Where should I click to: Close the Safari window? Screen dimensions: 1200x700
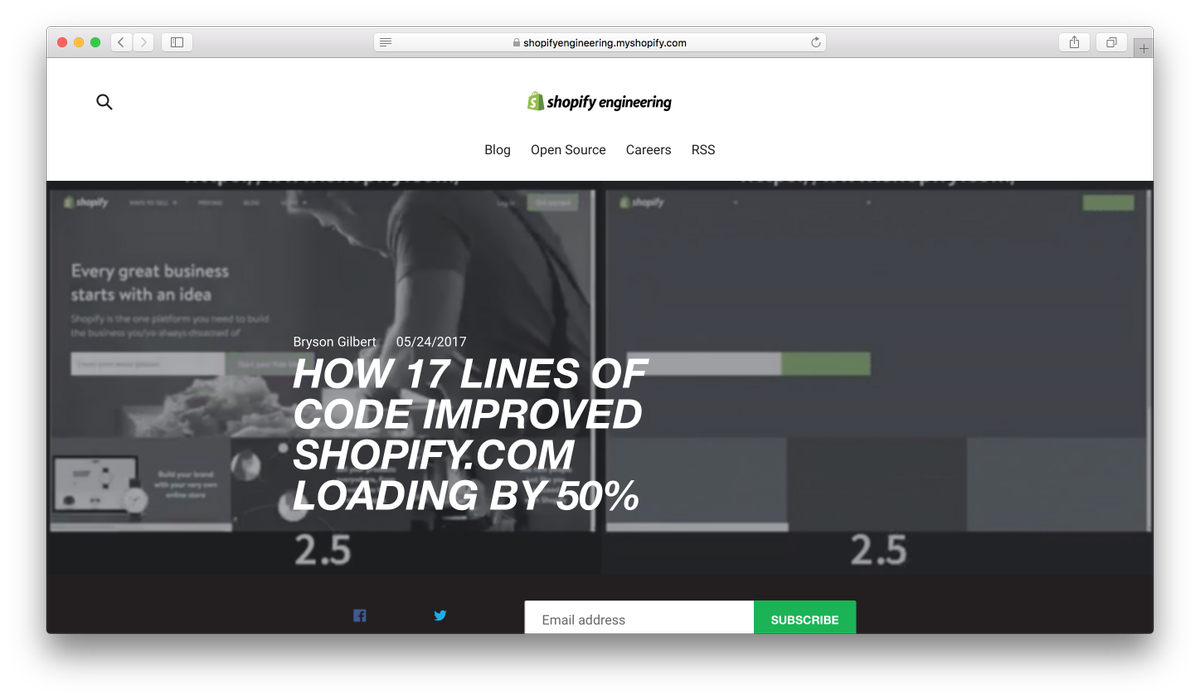(x=62, y=42)
